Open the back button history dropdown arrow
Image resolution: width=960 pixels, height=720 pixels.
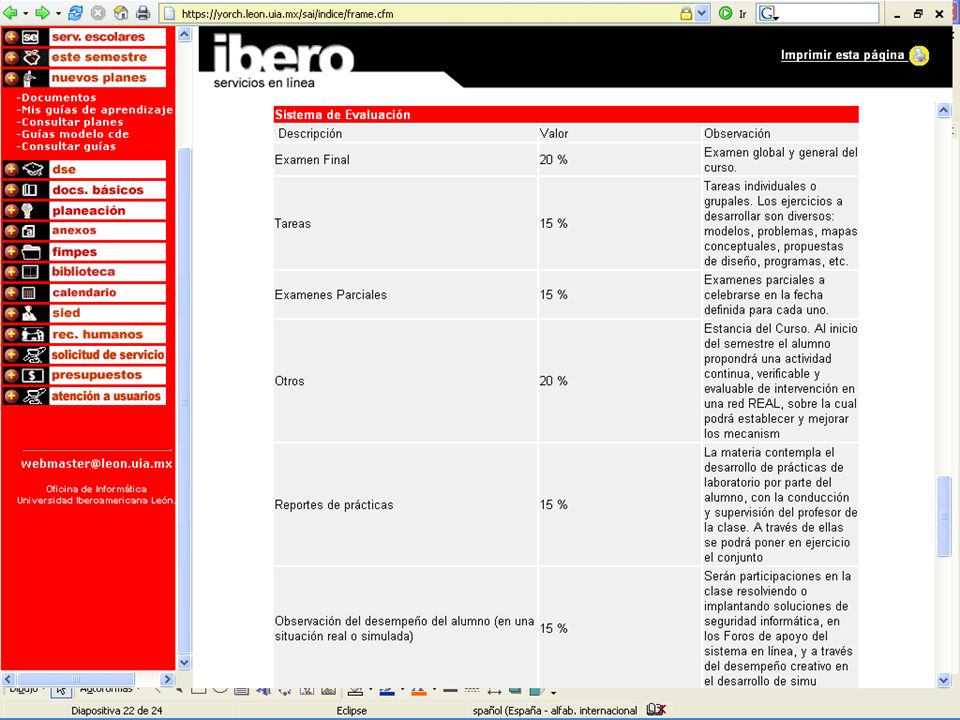pyautogui.click(x=25, y=13)
